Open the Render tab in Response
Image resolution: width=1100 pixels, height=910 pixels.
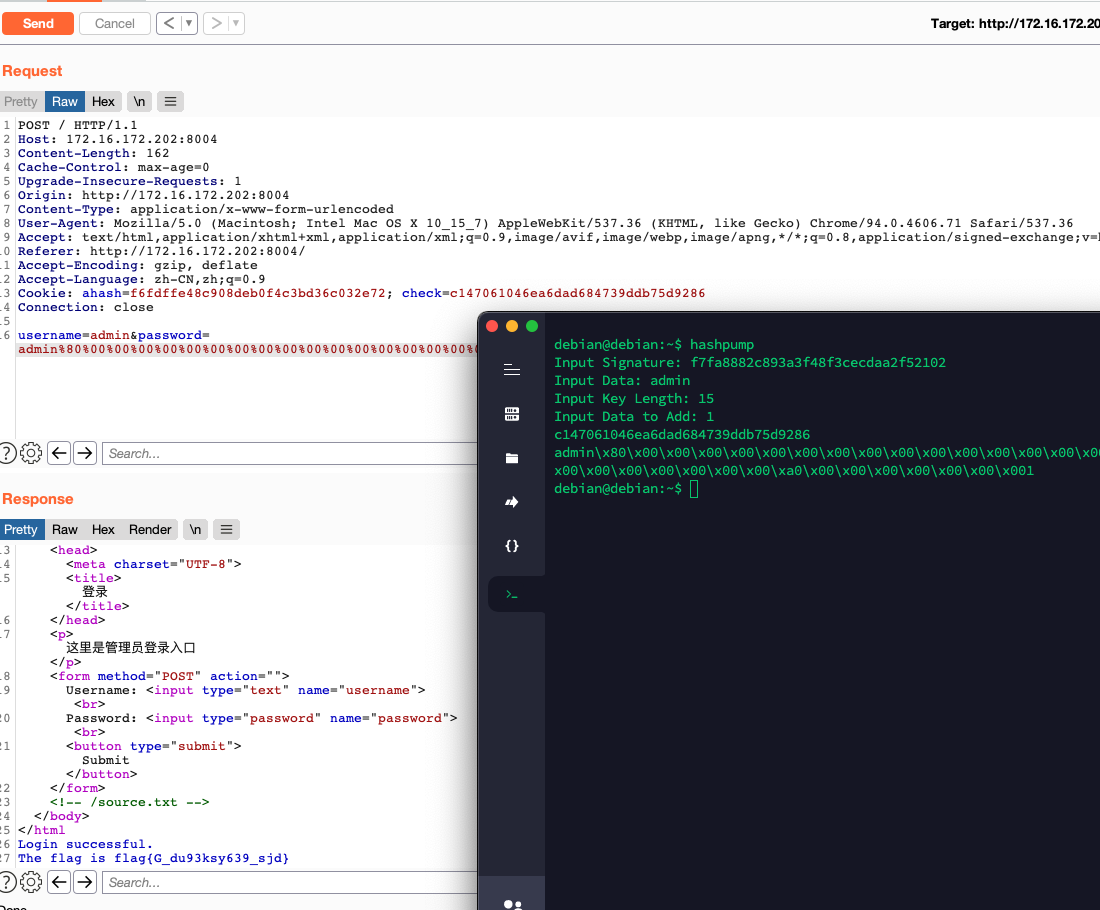(150, 530)
